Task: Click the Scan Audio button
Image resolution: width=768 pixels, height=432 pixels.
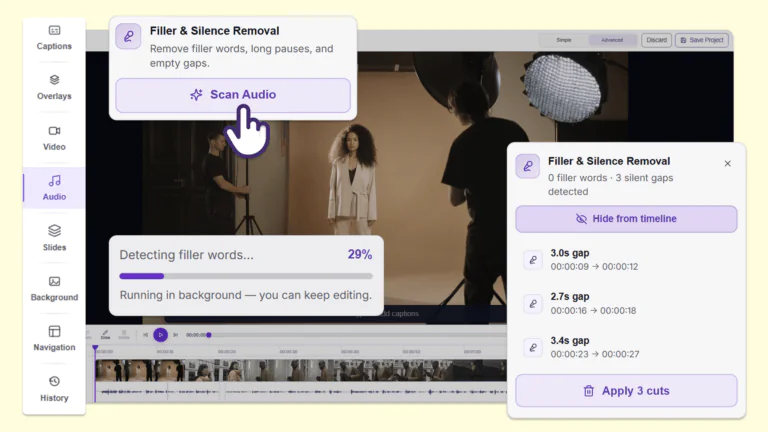Action: point(233,95)
